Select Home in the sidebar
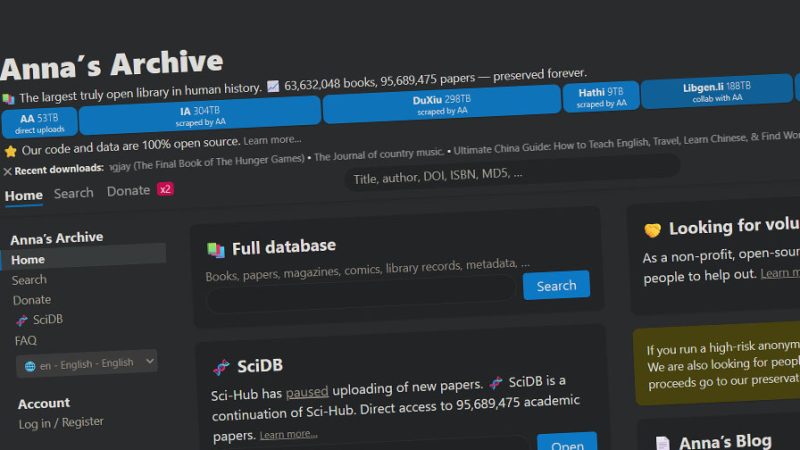 tap(84, 258)
